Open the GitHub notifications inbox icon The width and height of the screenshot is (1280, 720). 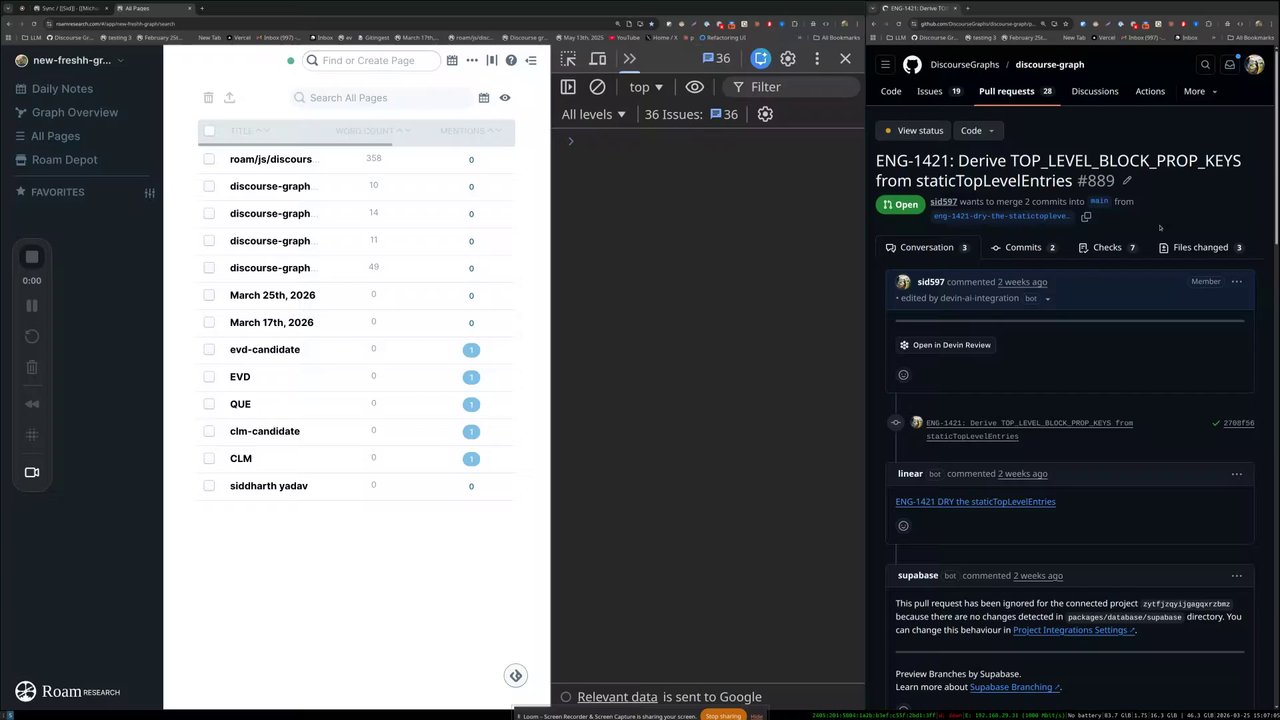coord(1230,64)
